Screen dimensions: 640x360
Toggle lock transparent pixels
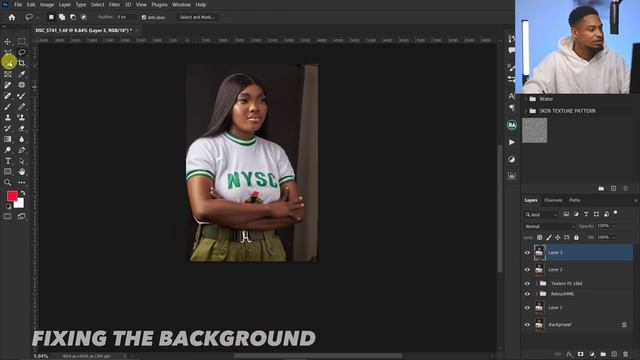pos(540,237)
